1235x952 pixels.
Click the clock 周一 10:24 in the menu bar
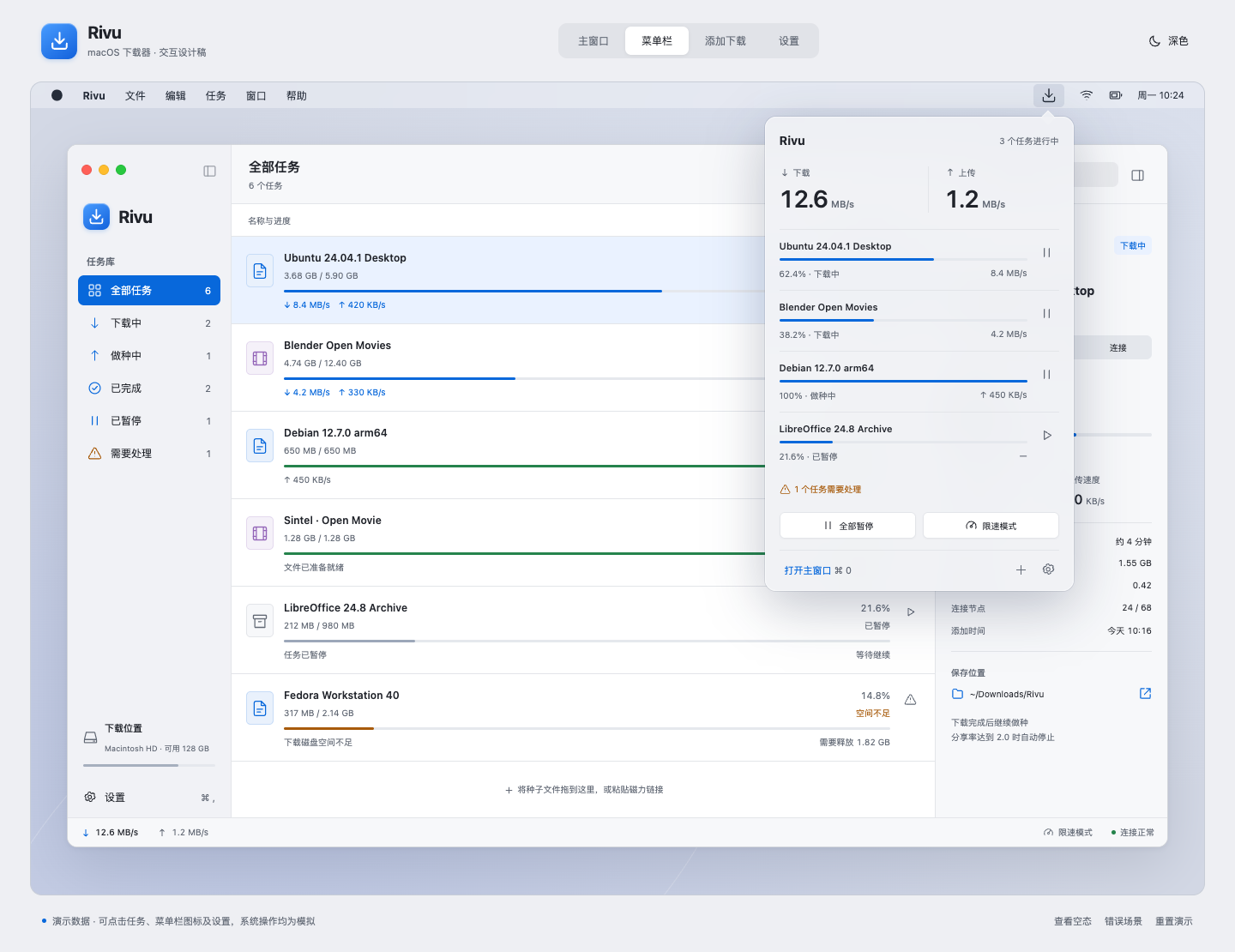click(x=1160, y=96)
